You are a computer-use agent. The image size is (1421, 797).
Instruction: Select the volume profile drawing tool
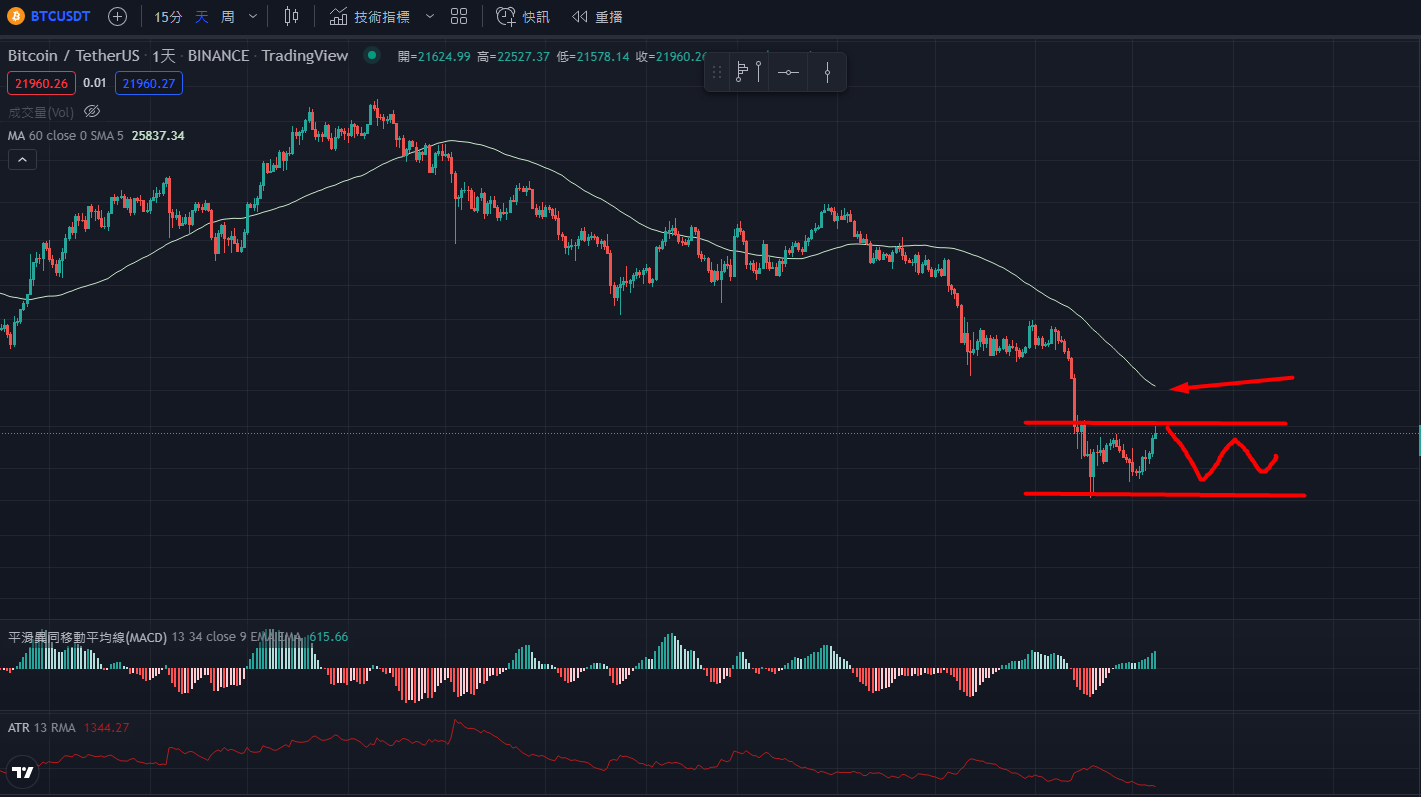748,72
